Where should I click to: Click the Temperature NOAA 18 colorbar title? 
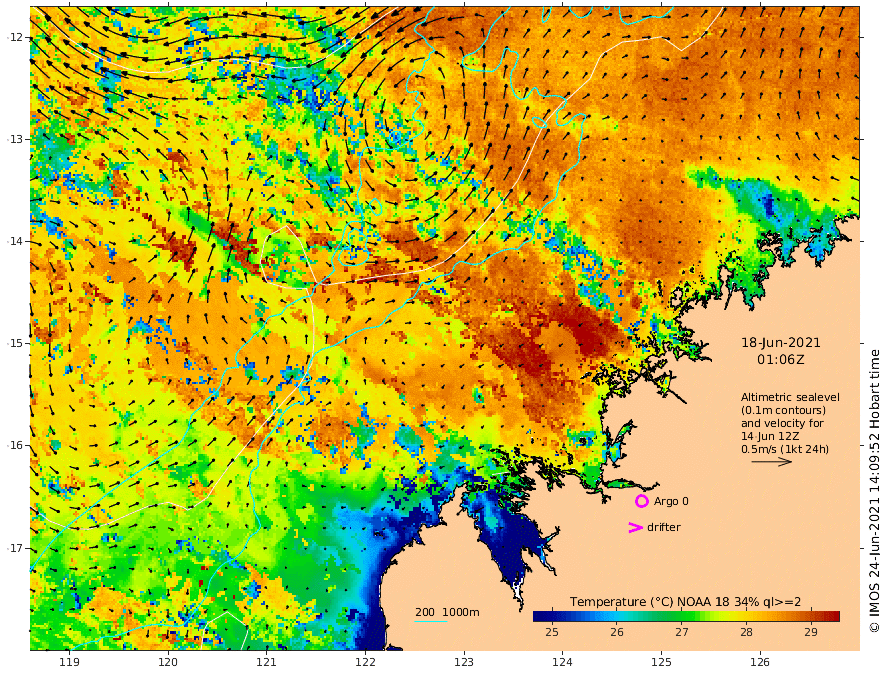[x=685, y=601]
